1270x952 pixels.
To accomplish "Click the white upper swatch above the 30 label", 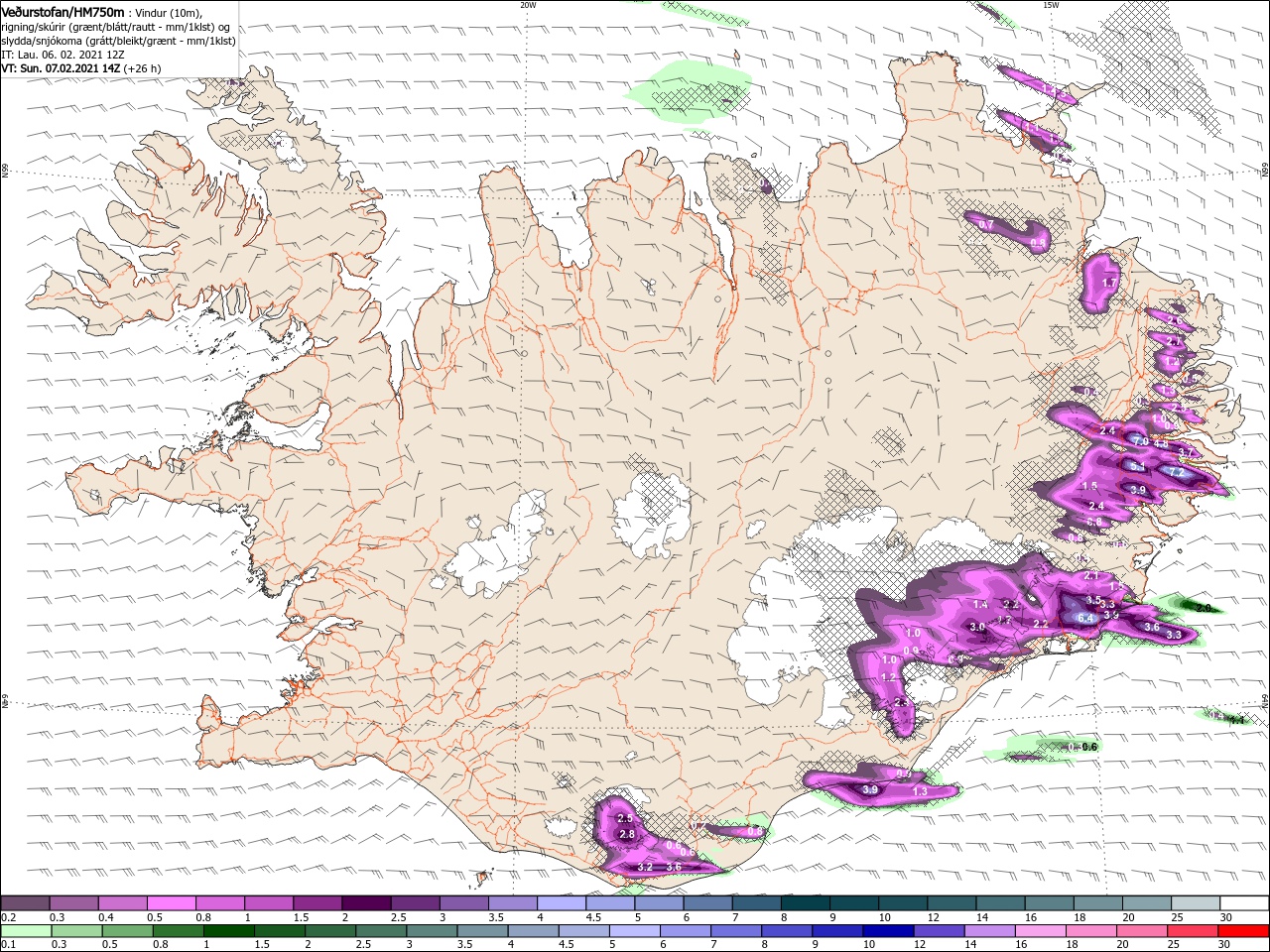I will pos(1242,903).
